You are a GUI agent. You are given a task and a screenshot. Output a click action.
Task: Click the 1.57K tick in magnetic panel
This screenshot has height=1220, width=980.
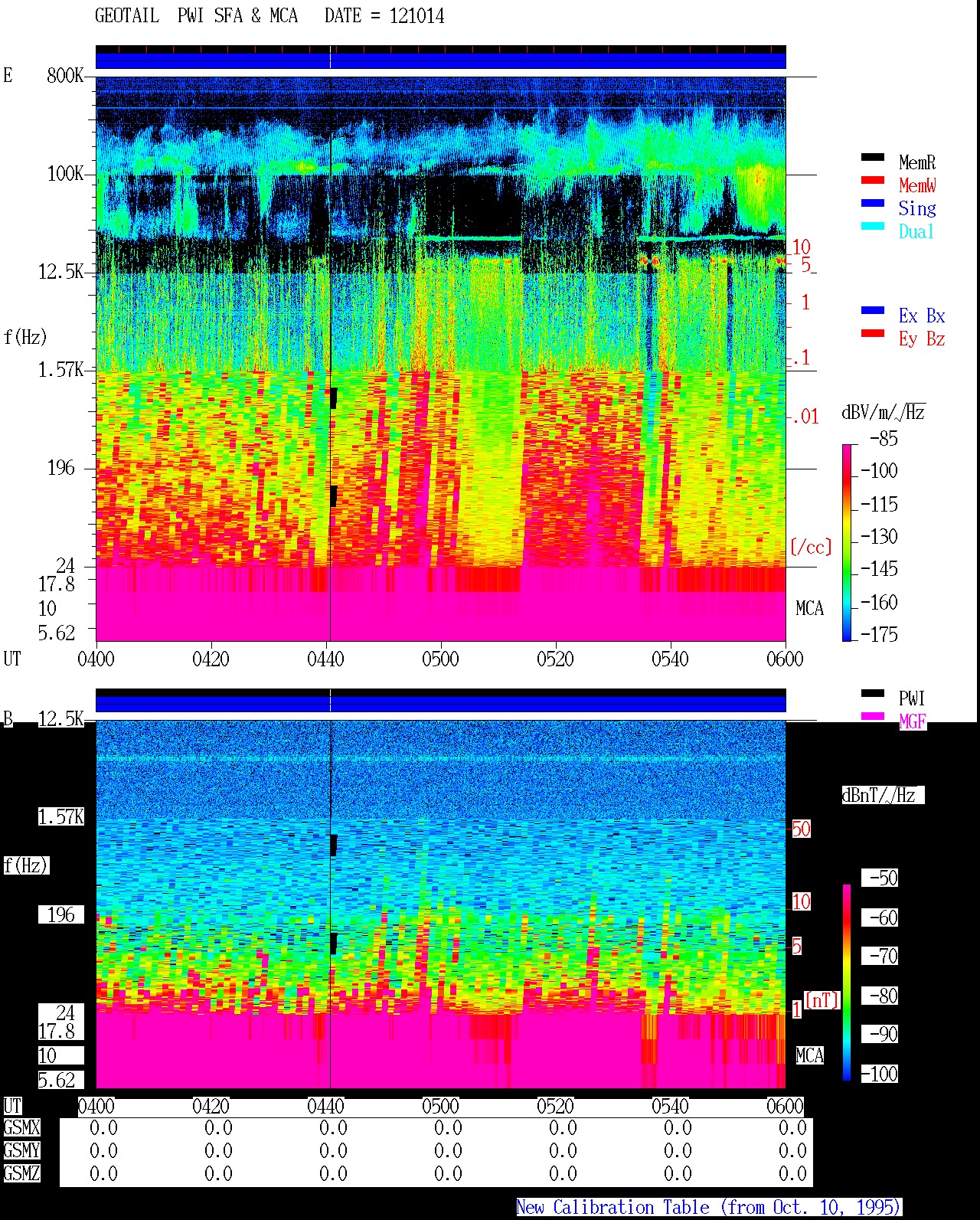pos(60,817)
